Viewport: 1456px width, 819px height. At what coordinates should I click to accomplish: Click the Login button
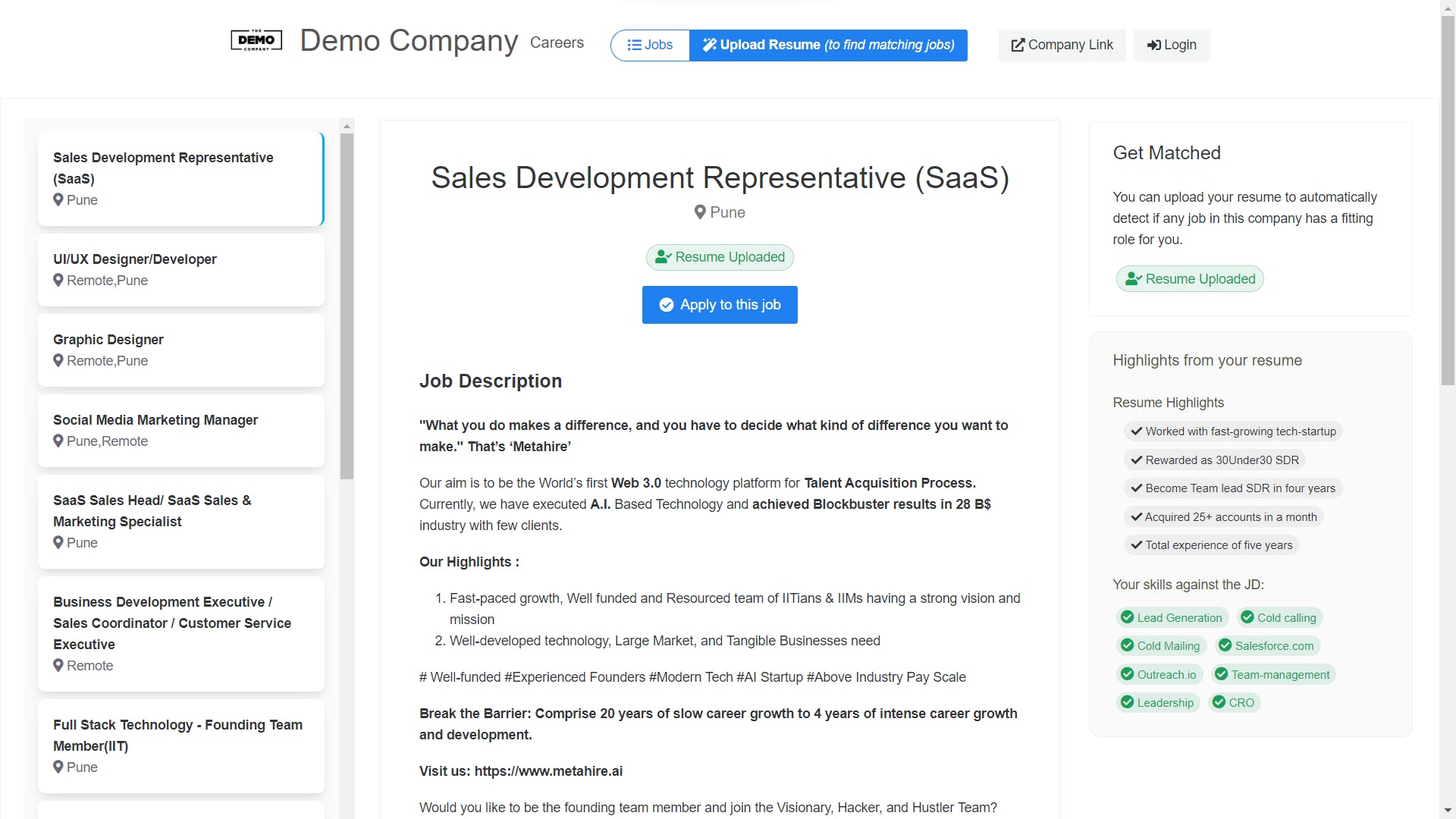[1172, 45]
